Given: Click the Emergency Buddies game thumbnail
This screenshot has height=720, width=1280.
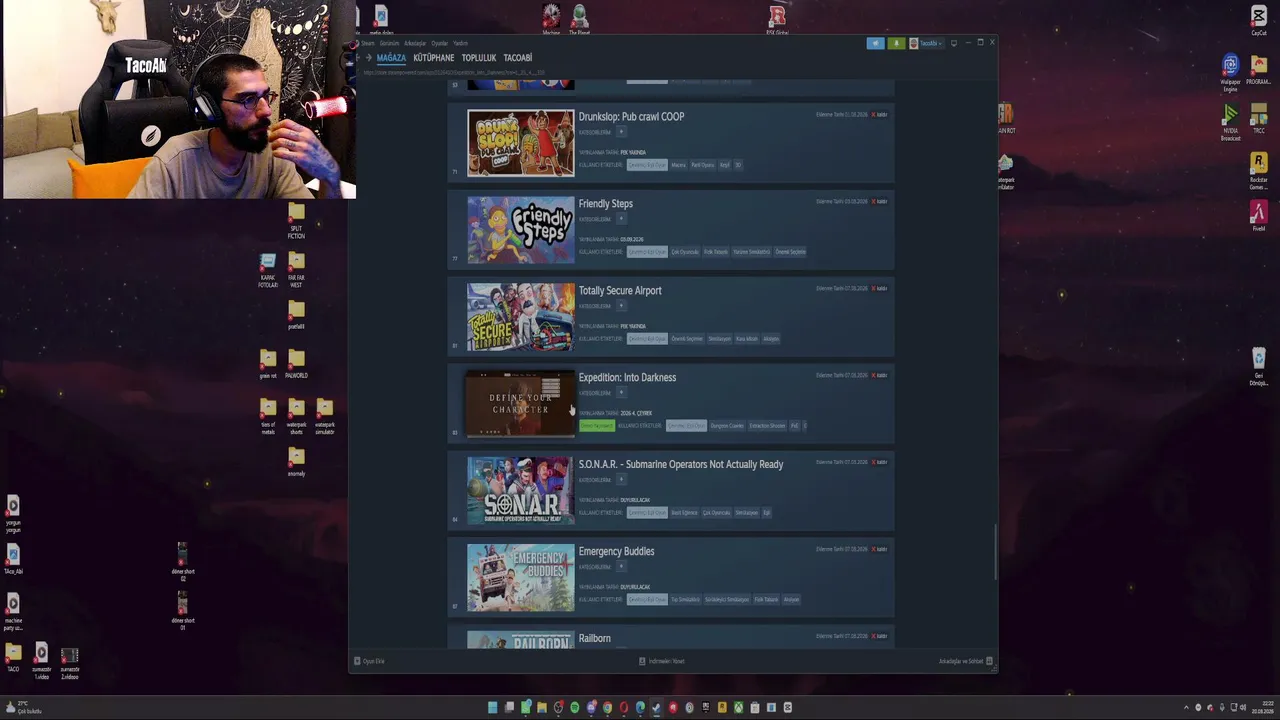Looking at the screenshot, I should point(521,578).
